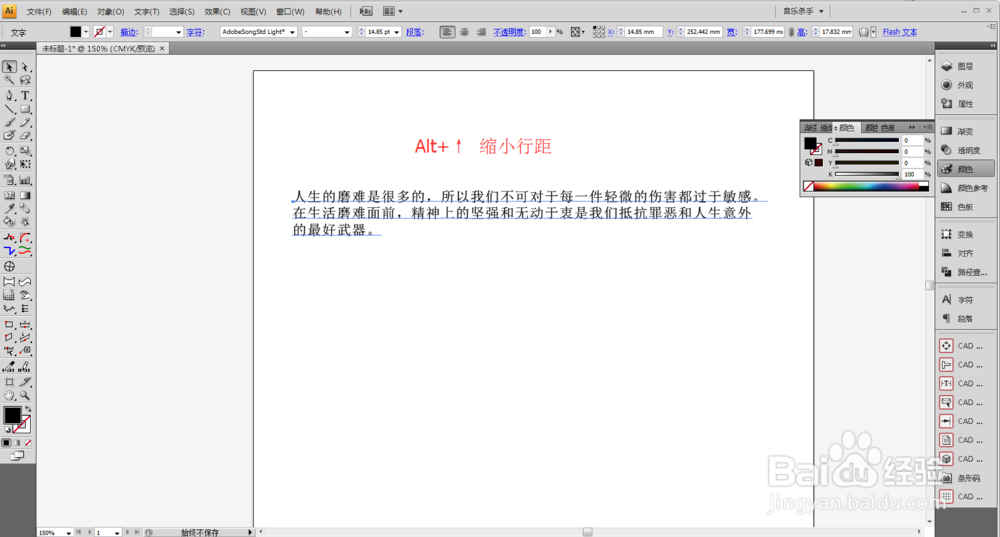
Task: Open the 对齐 (Align) panel
Action: 965,253
